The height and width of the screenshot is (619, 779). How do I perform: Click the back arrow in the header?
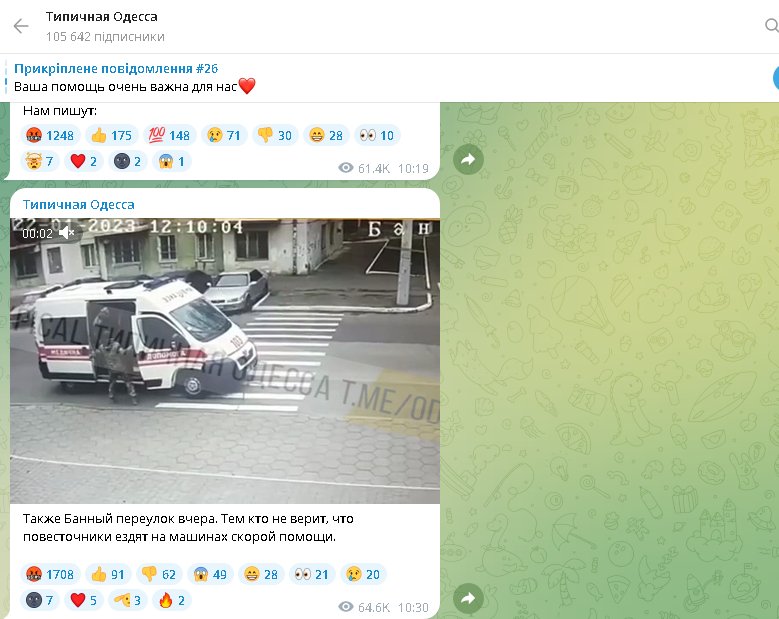[x=21, y=26]
